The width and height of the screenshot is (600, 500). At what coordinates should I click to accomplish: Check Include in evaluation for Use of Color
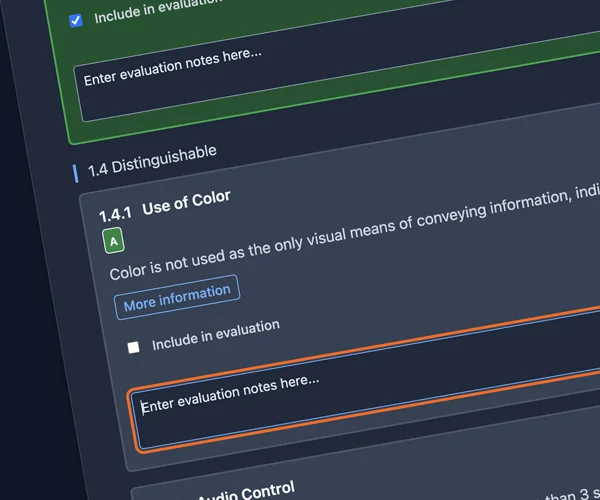click(x=133, y=347)
